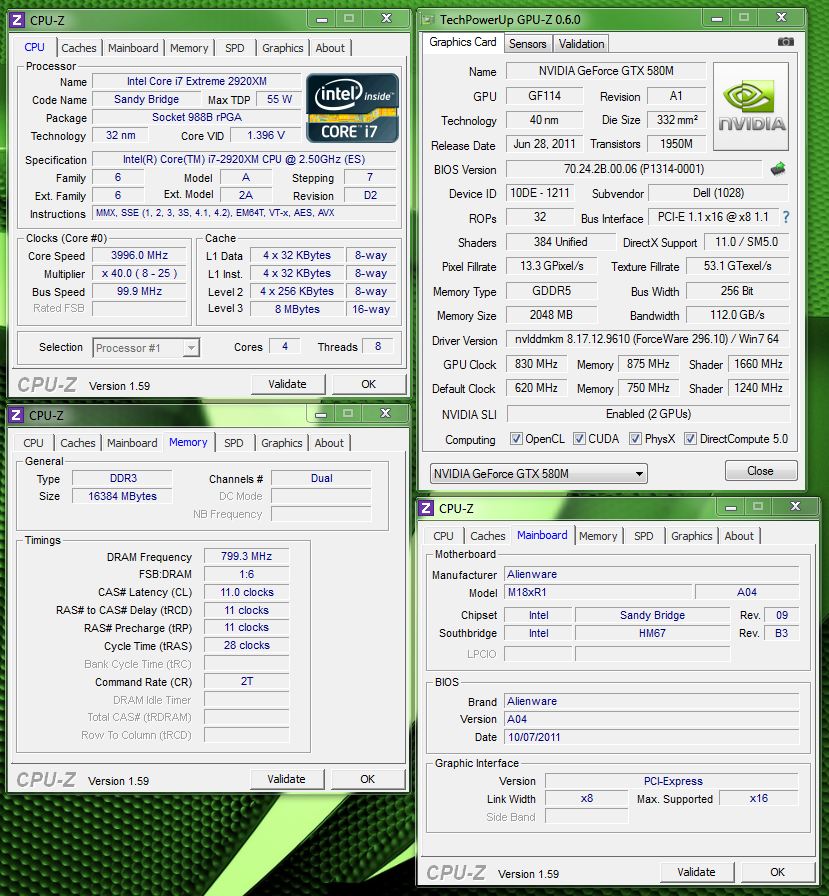Toggle the CUDA checkbox
The image size is (829, 896).
[579, 439]
